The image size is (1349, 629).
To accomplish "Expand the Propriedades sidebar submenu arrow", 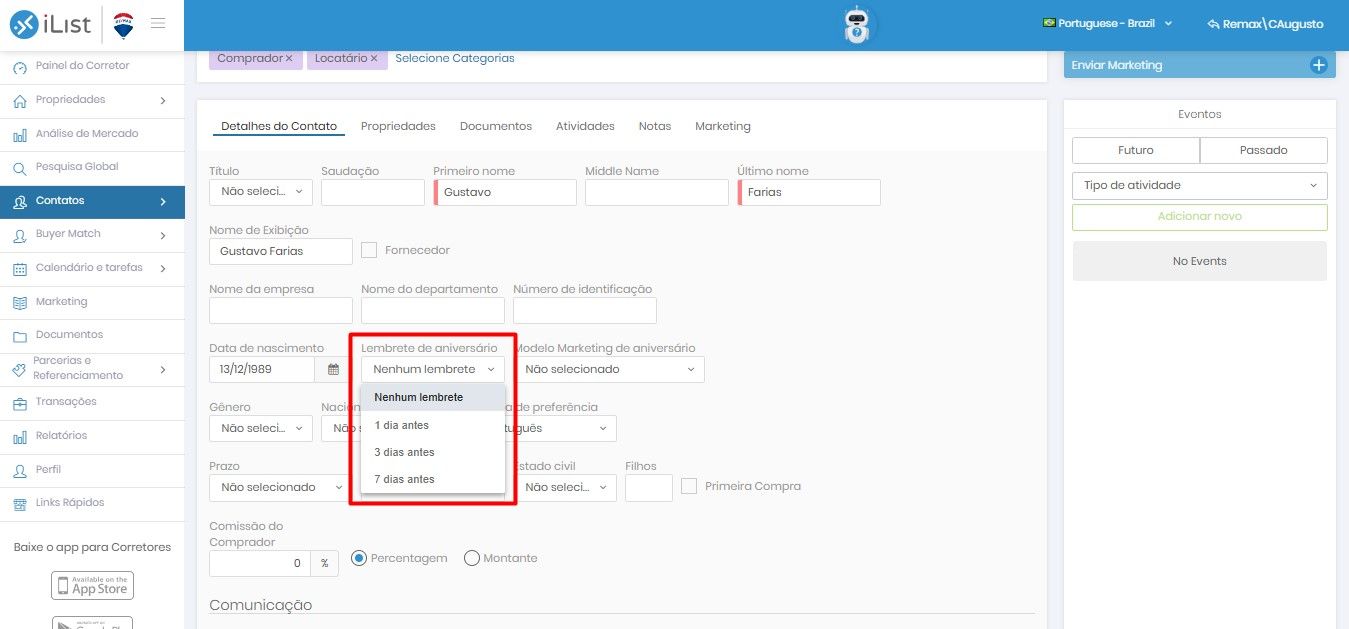I will coord(163,100).
